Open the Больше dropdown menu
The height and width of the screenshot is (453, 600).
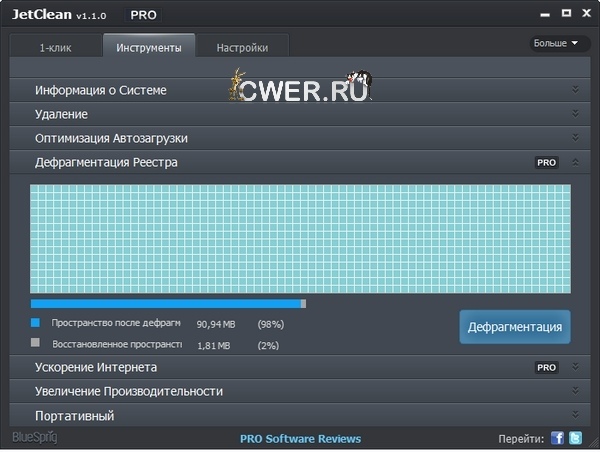point(555,43)
